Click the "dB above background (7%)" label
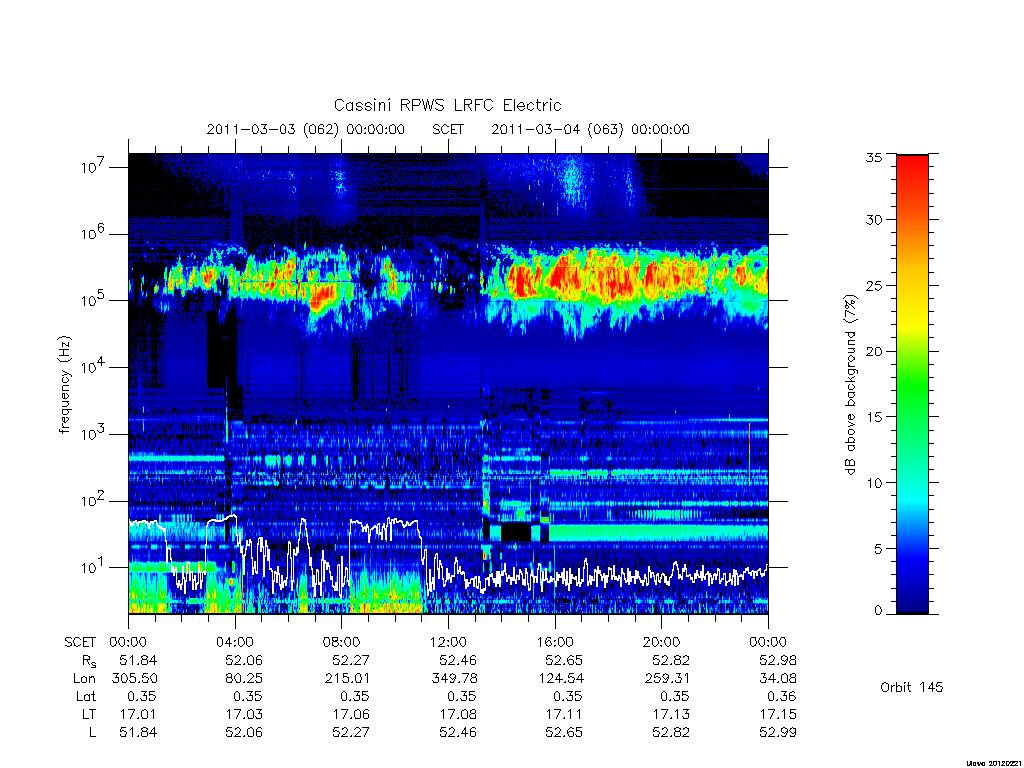The height and width of the screenshot is (768, 1024). [x=850, y=384]
